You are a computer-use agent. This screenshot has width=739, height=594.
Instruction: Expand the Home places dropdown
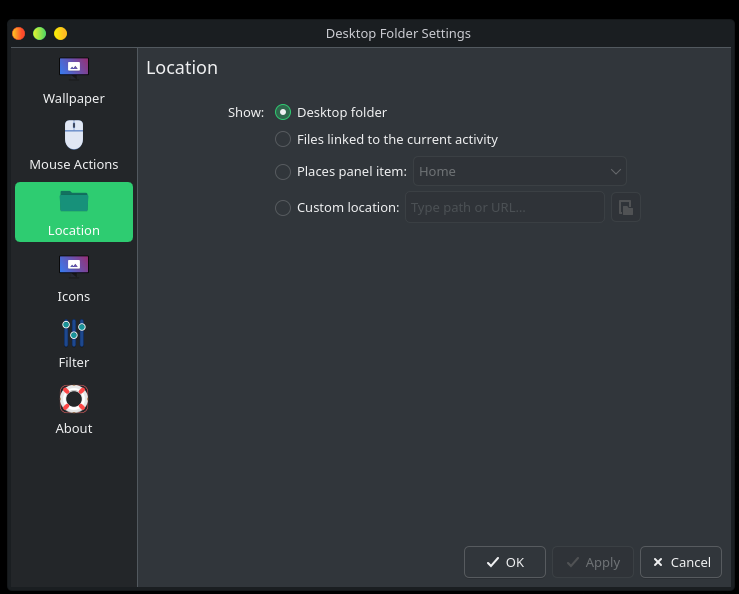coord(519,172)
